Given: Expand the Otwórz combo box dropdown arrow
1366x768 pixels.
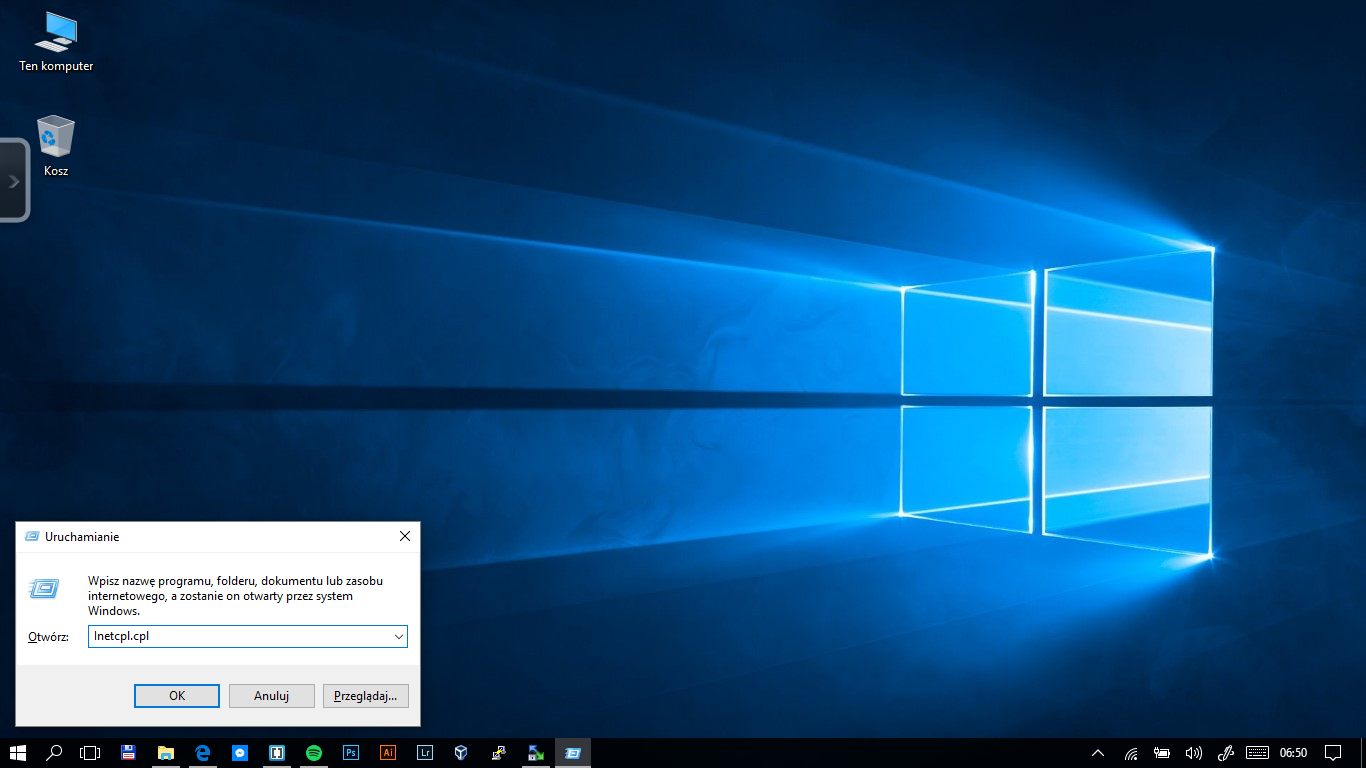Looking at the screenshot, I should (x=398, y=636).
